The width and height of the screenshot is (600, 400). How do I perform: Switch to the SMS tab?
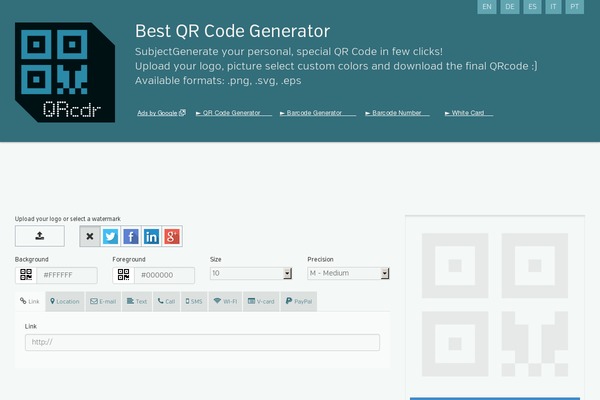point(194,301)
